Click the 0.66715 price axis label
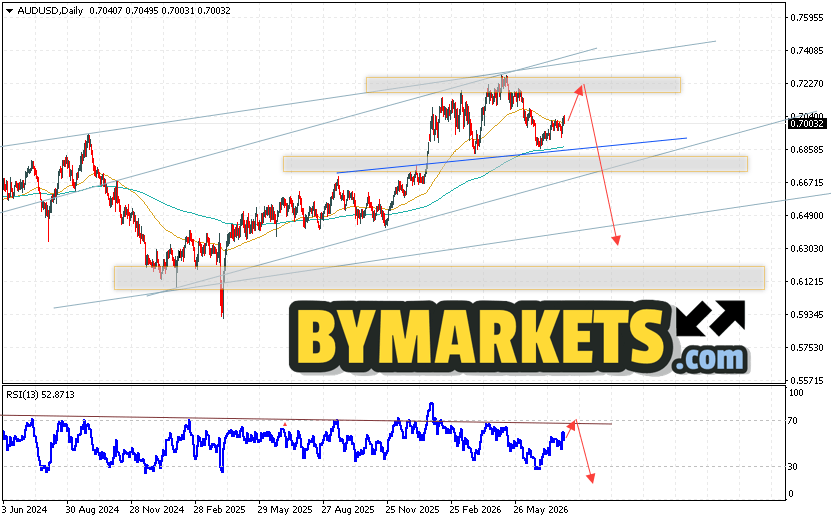 (807, 182)
